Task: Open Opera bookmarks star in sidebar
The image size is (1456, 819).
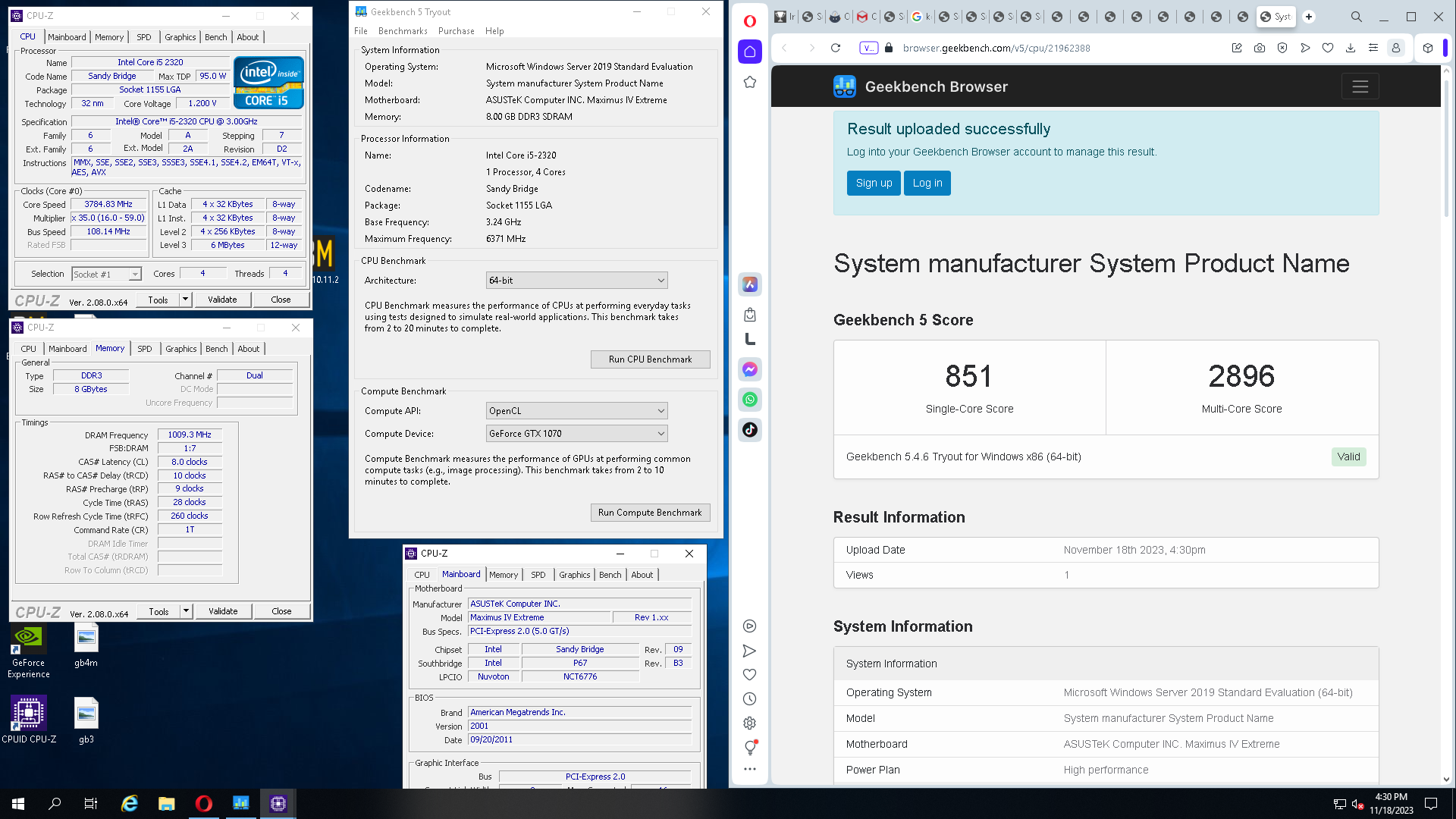Action: 750,82
